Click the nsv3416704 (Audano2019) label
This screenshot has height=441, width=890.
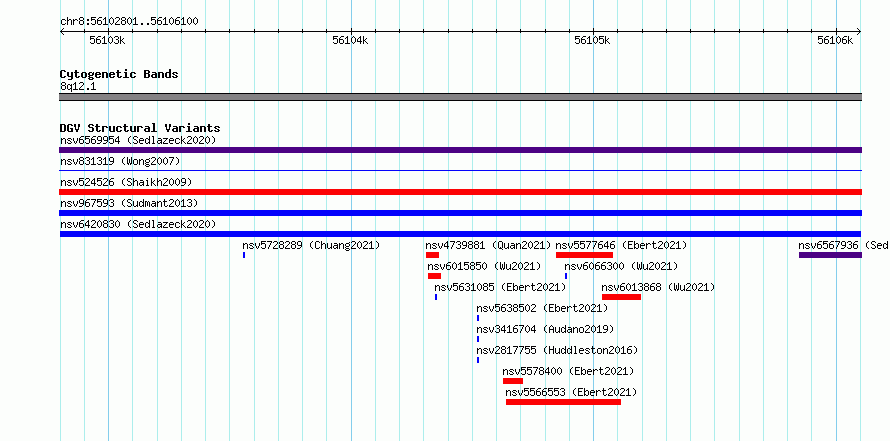click(545, 329)
